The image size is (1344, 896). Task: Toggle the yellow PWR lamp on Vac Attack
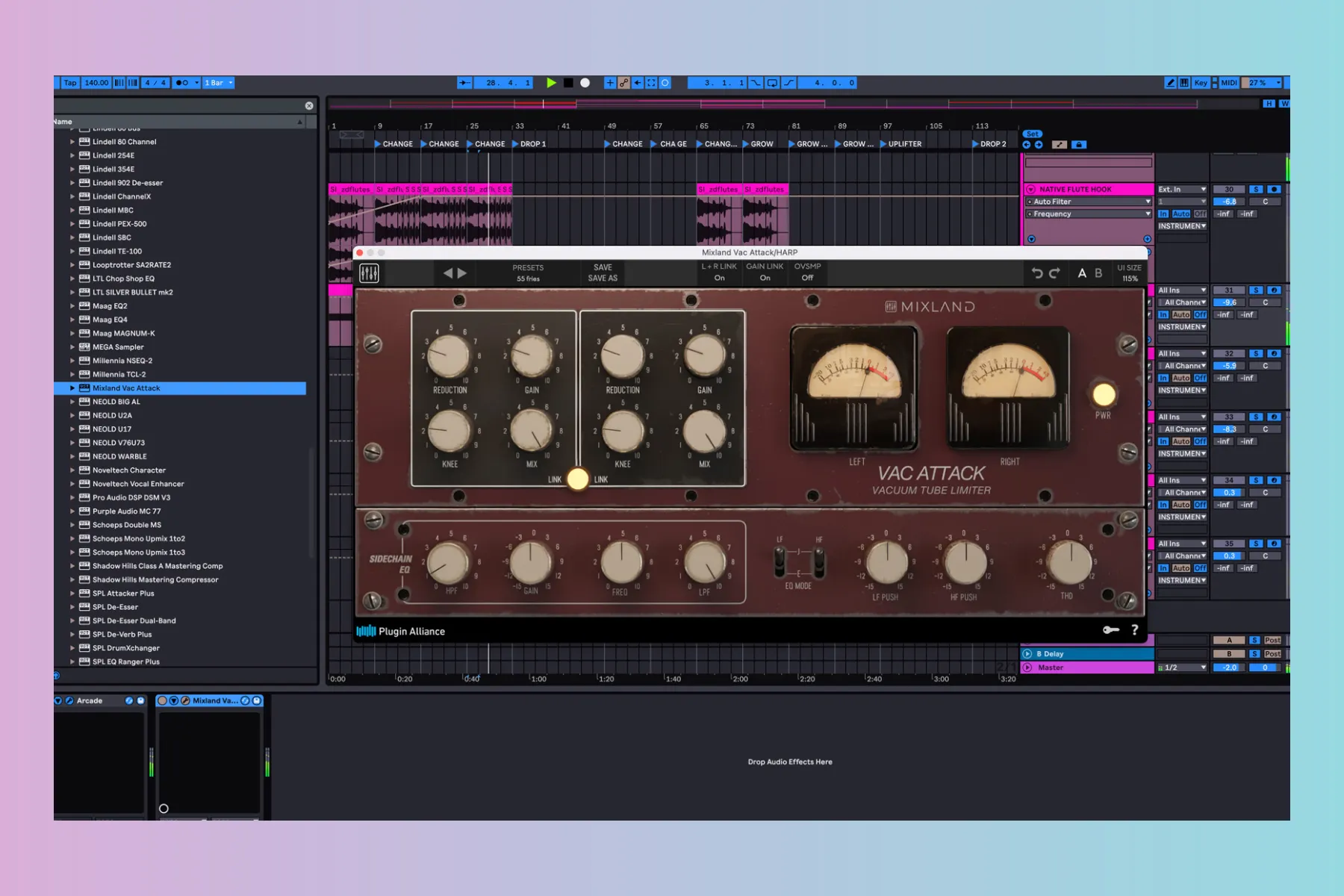(1104, 394)
